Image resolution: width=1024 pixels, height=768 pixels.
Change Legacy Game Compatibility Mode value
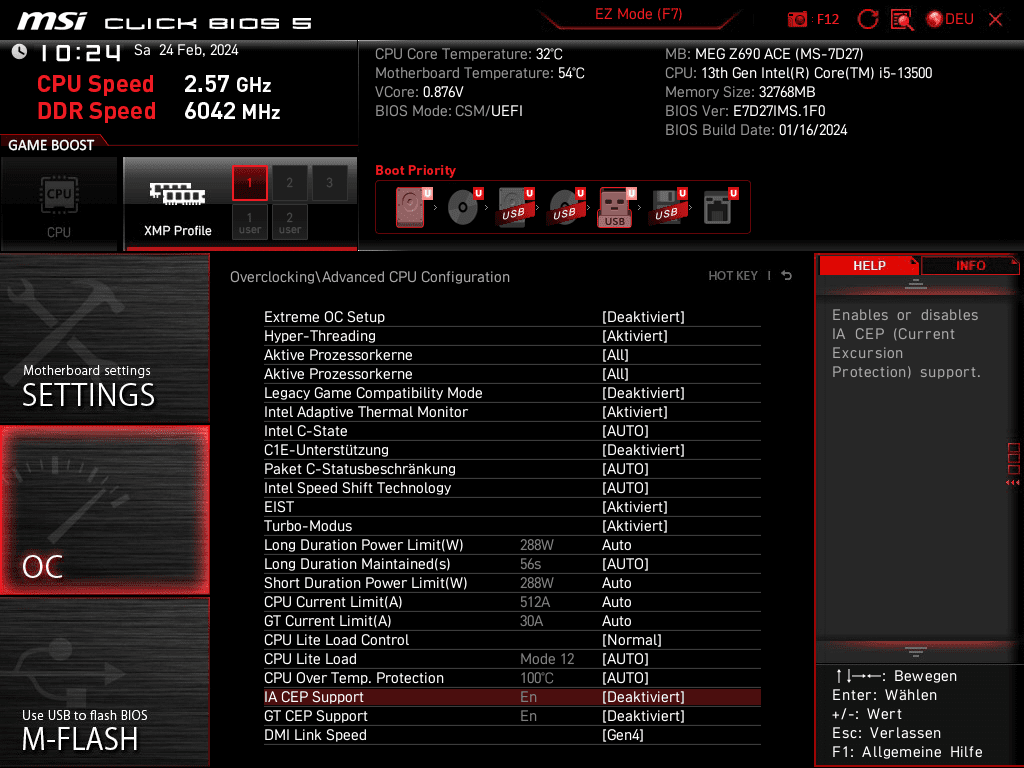643,392
